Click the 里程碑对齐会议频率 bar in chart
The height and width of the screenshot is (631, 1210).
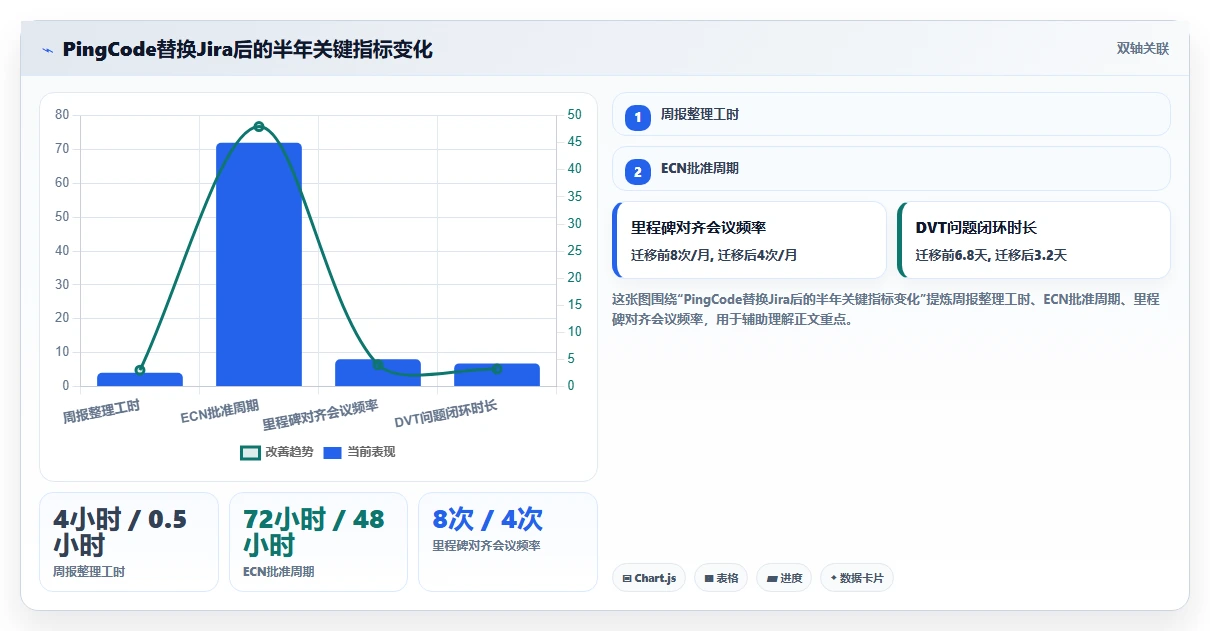pos(378,372)
